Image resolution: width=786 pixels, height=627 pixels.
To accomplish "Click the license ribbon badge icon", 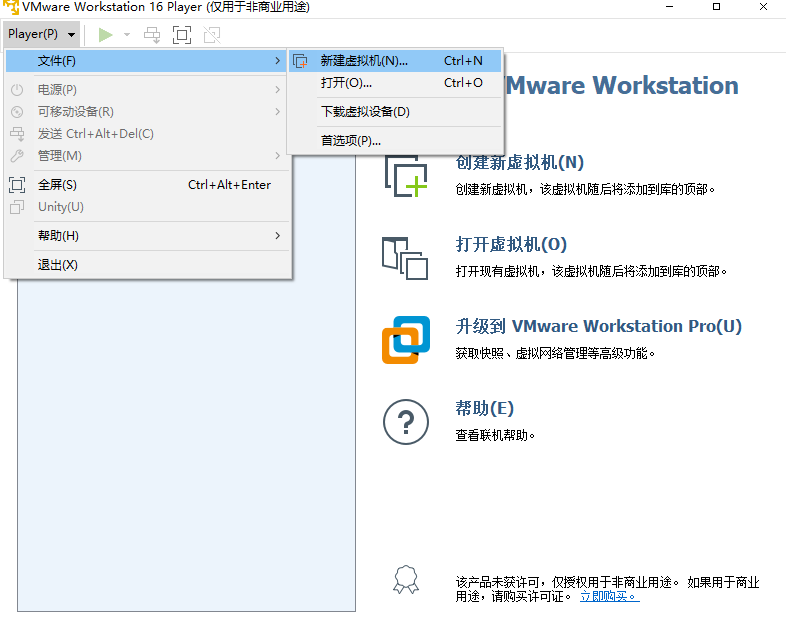I will coord(405,580).
